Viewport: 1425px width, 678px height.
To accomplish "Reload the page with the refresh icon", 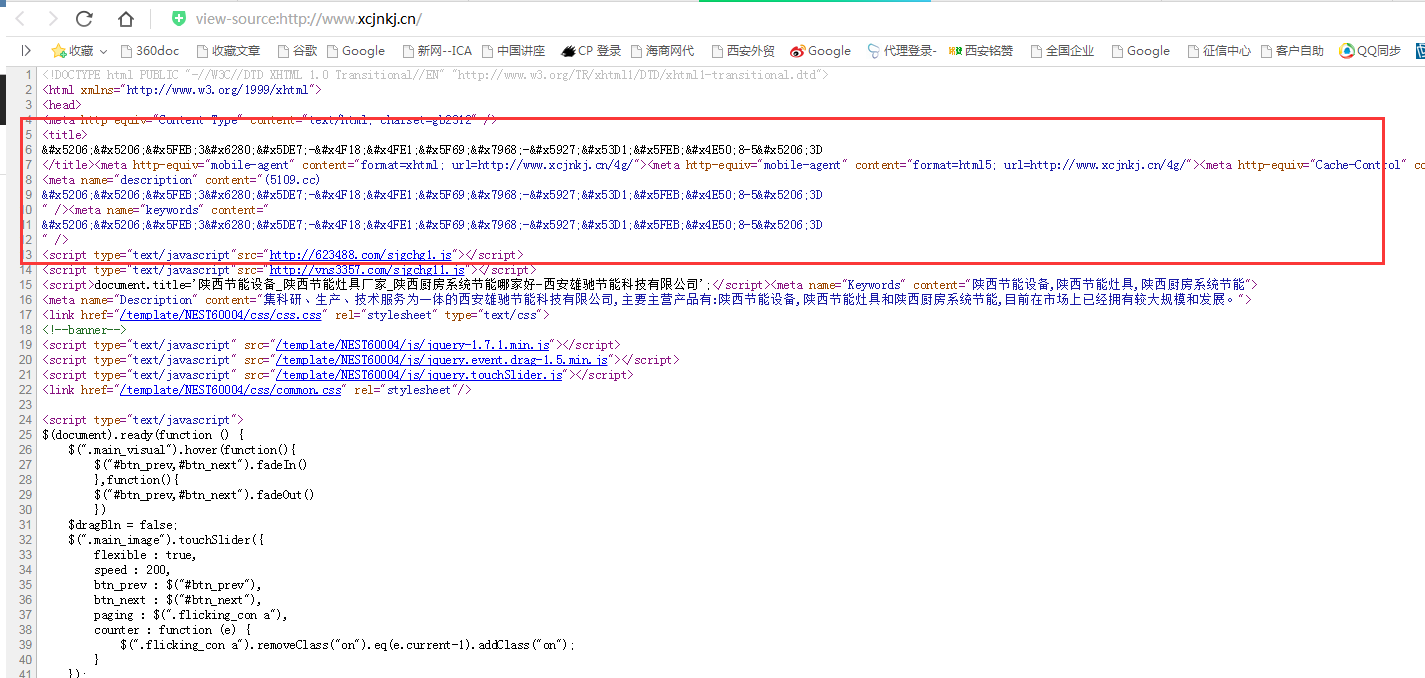I will (83, 18).
